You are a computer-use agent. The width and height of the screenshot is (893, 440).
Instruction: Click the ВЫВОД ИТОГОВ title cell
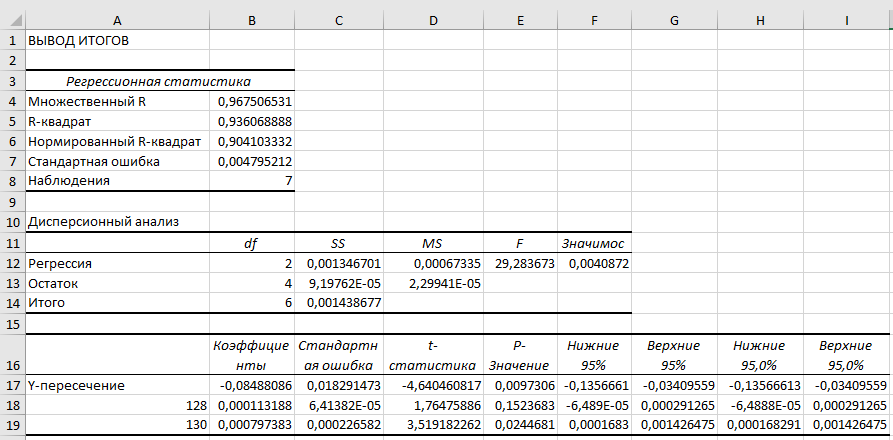click(117, 41)
